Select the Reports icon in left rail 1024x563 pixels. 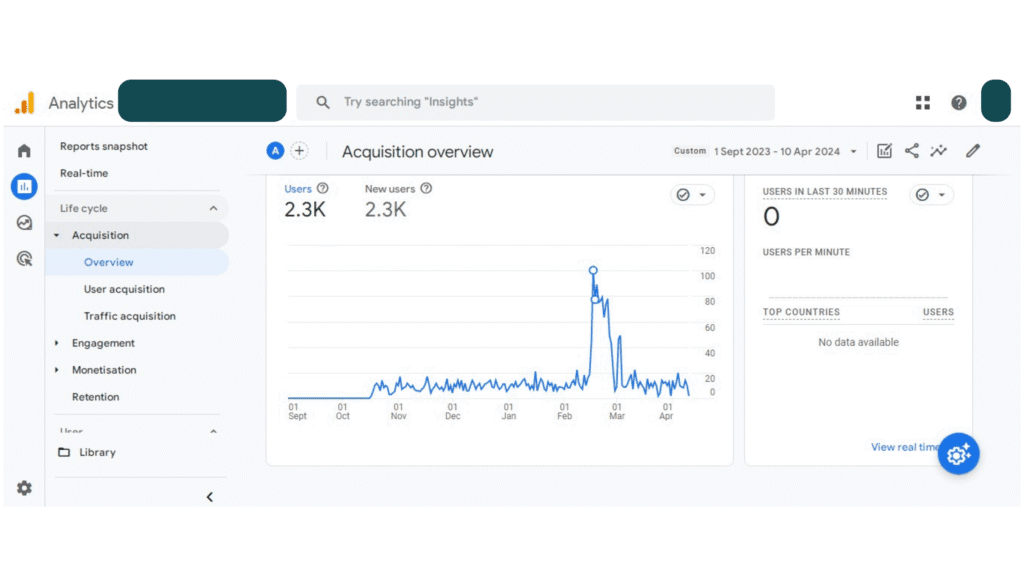(x=24, y=186)
